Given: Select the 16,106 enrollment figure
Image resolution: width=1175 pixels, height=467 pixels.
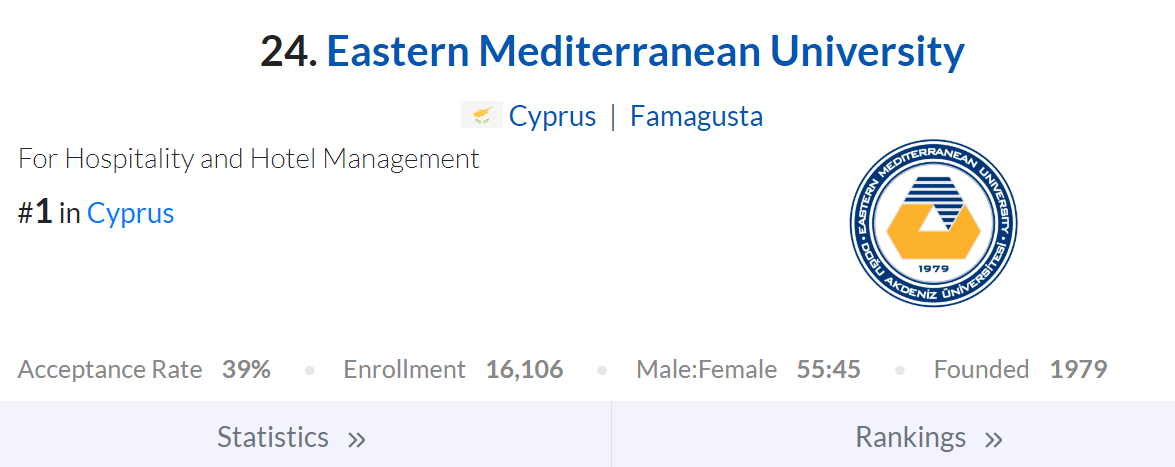Looking at the screenshot, I should (x=524, y=370).
